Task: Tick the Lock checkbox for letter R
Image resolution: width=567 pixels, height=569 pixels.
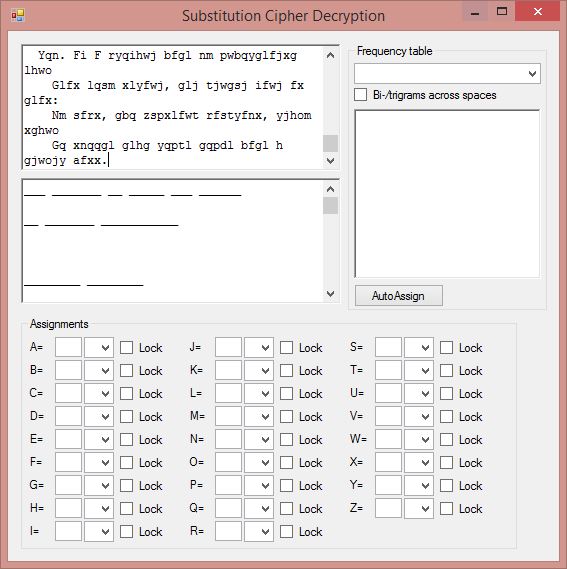Action: tap(286, 532)
